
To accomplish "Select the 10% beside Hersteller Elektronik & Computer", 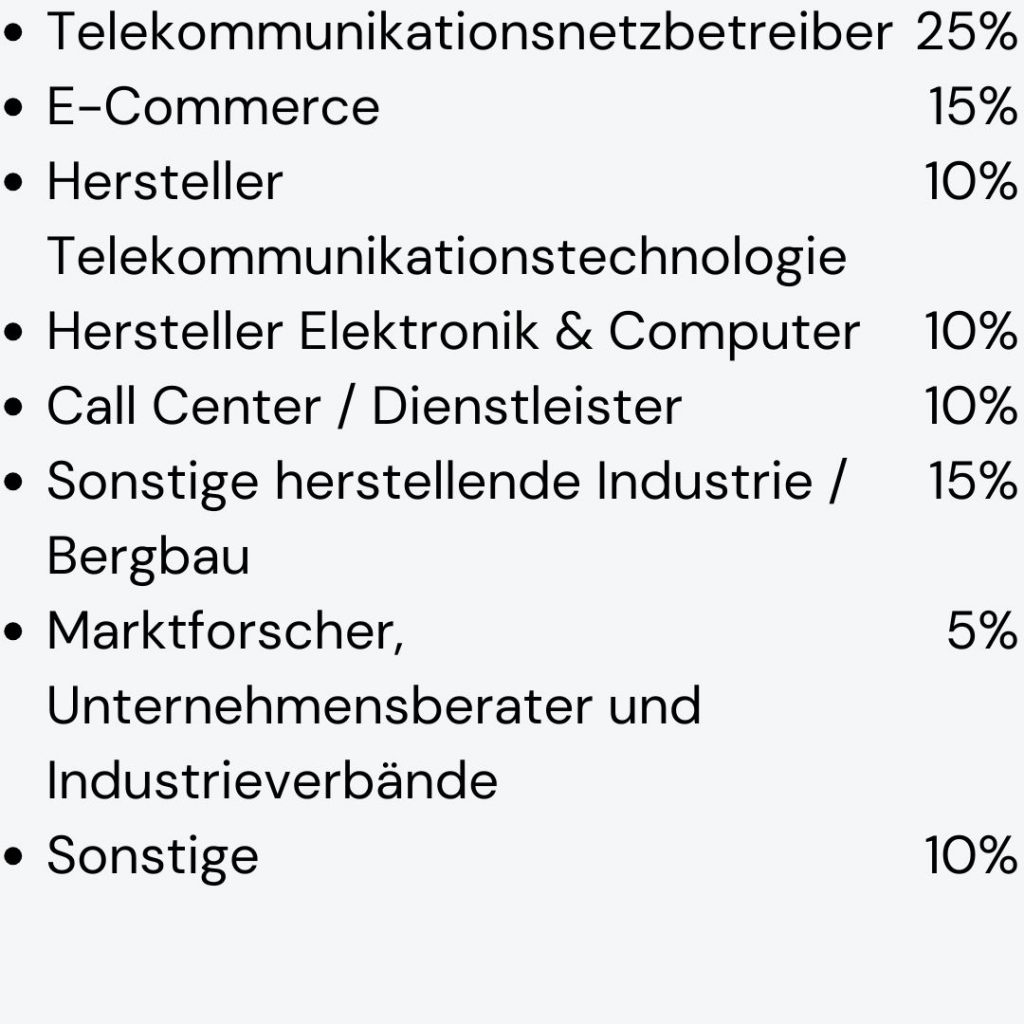I will (x=970, y=332).
